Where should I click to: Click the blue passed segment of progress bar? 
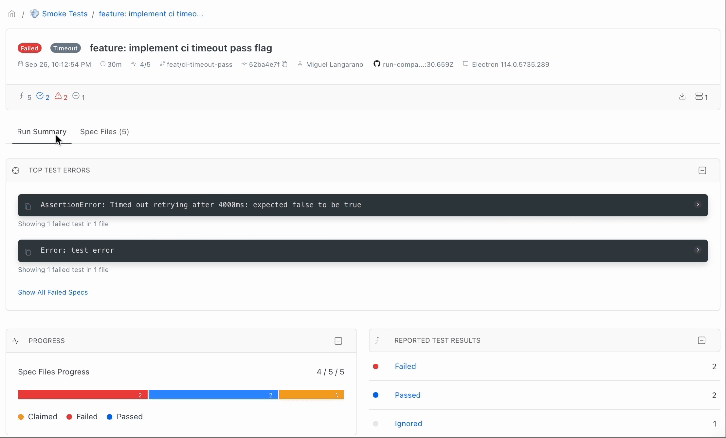[x=213, y=394]
